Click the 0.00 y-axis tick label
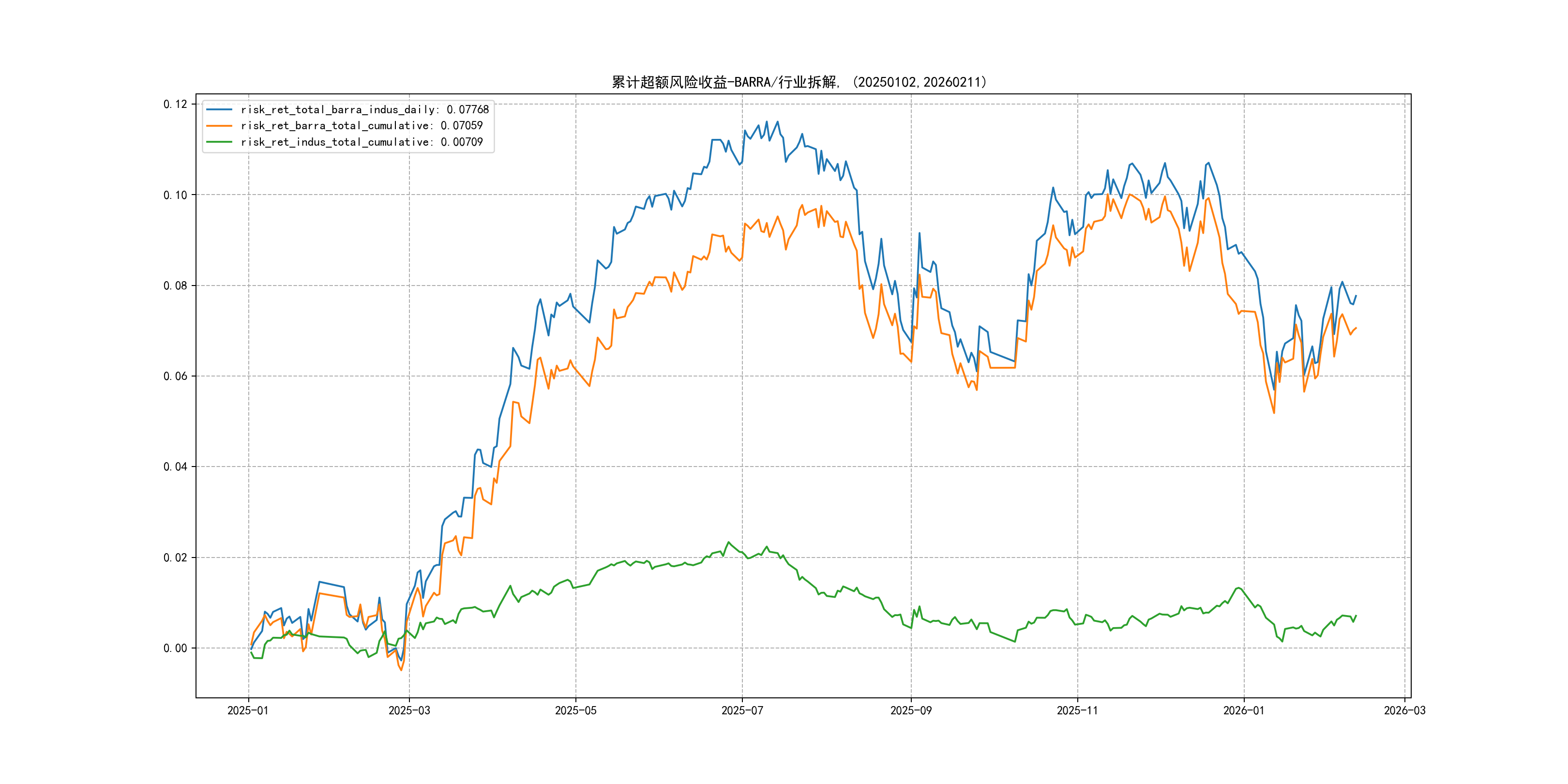 click(x=175, y=648)
